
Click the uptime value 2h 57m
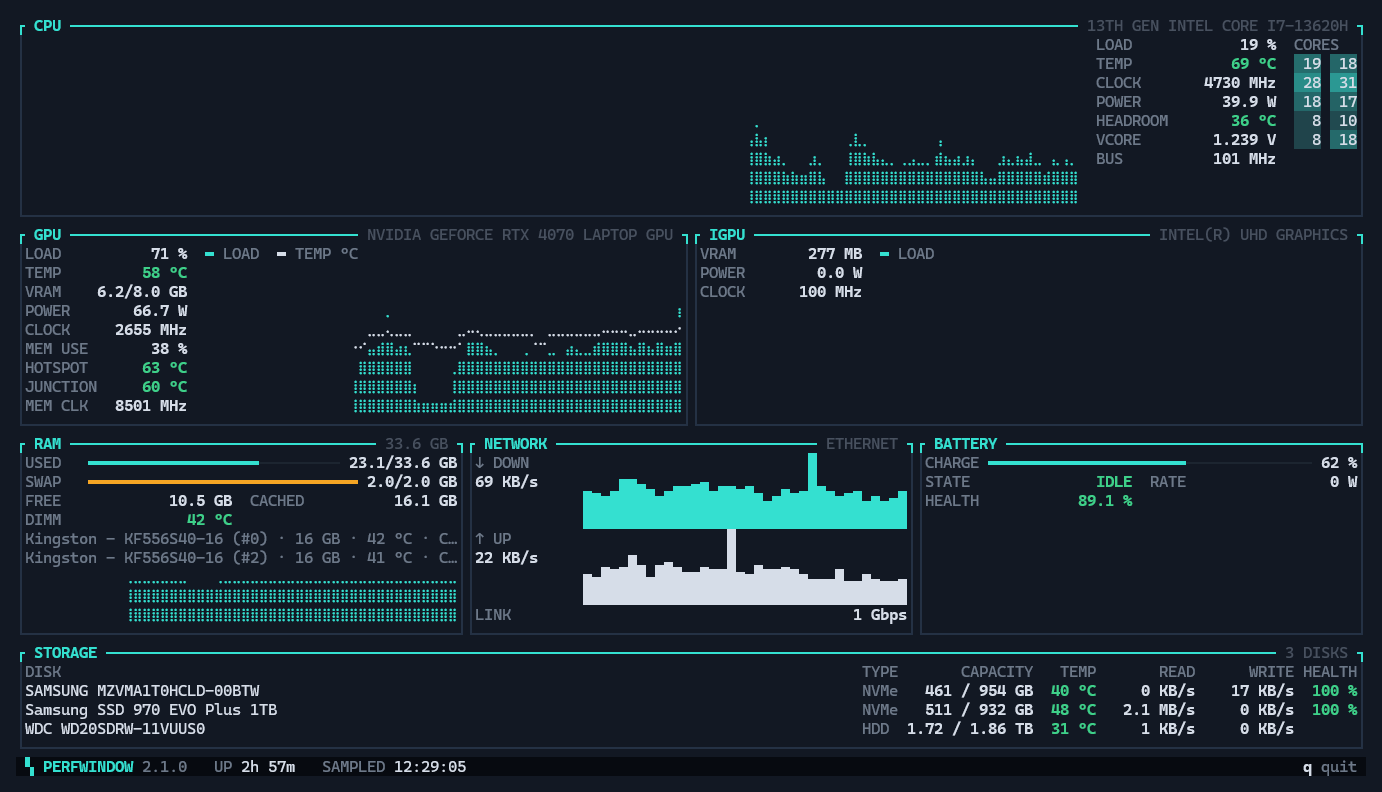[x=268, y=767]
